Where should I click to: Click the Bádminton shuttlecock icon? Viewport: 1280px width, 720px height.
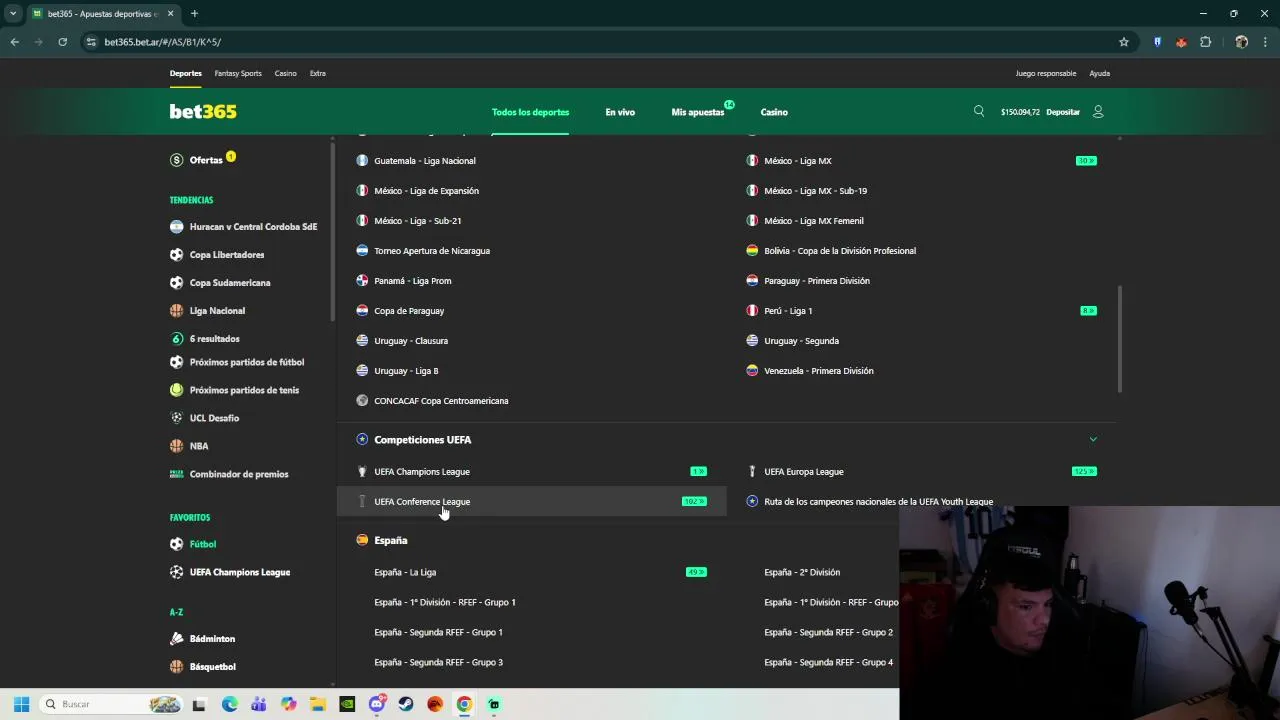[177, 639]
